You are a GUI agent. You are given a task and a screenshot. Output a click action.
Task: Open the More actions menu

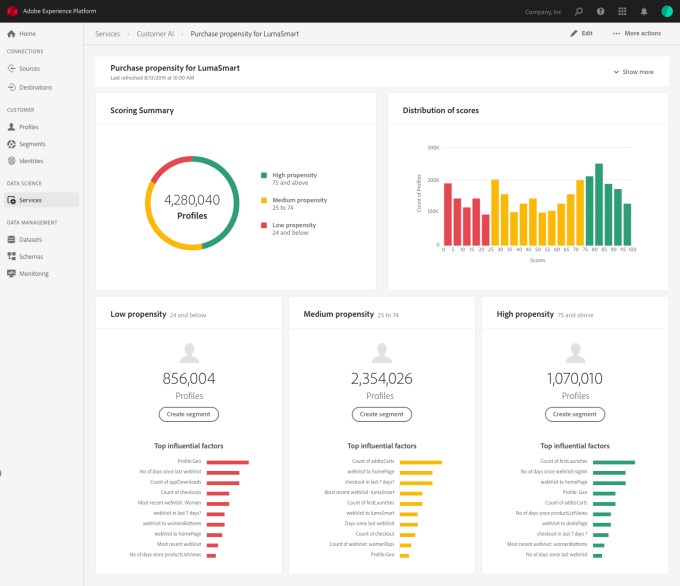point(636,33)
